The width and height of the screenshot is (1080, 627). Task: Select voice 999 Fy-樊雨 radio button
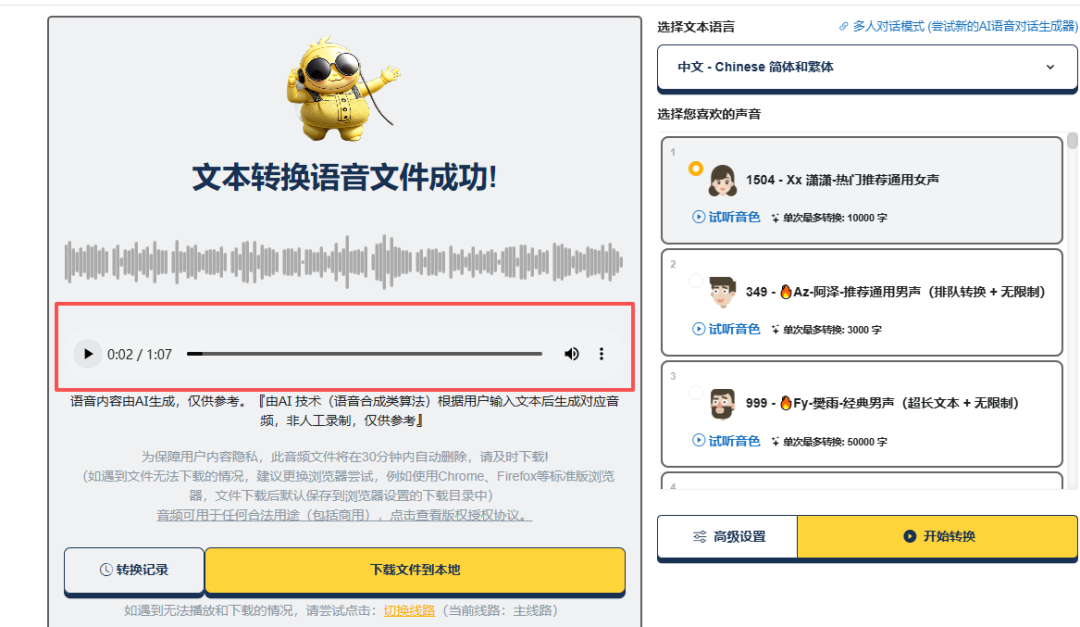pyautogui.click(x=696, y=393)
